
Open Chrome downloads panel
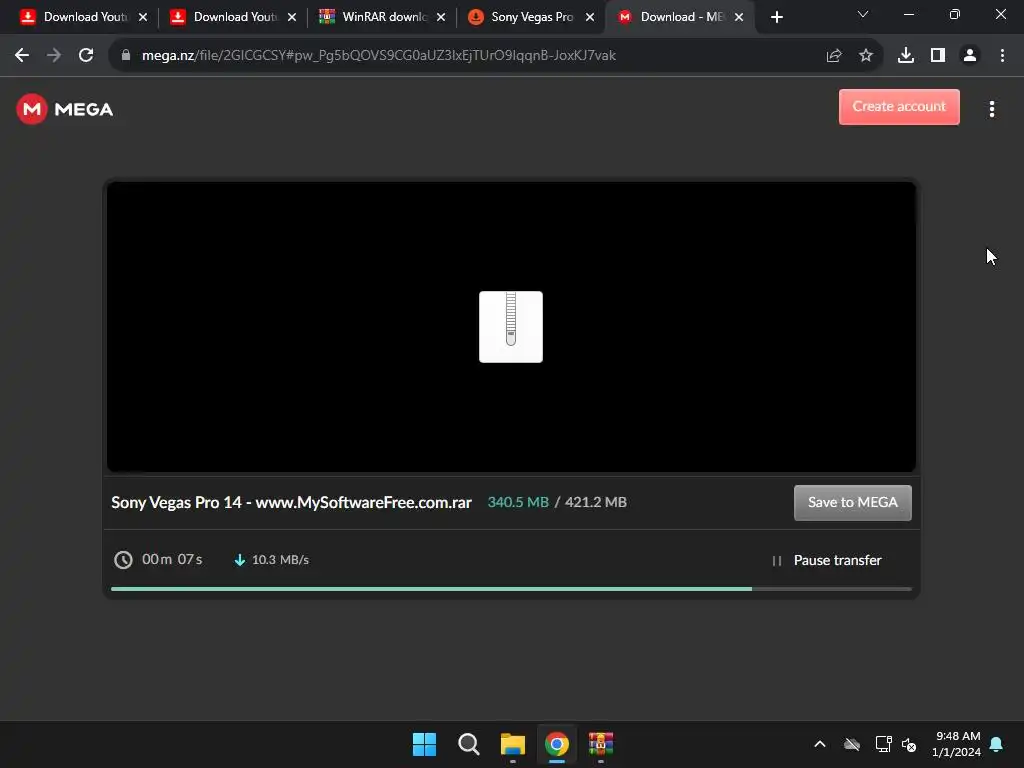tap(906, 56)
